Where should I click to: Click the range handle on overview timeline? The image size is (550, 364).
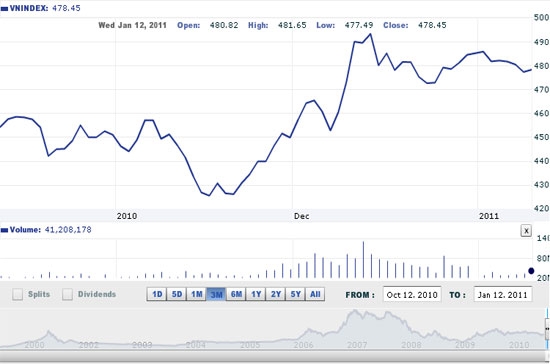click(547, 329)
